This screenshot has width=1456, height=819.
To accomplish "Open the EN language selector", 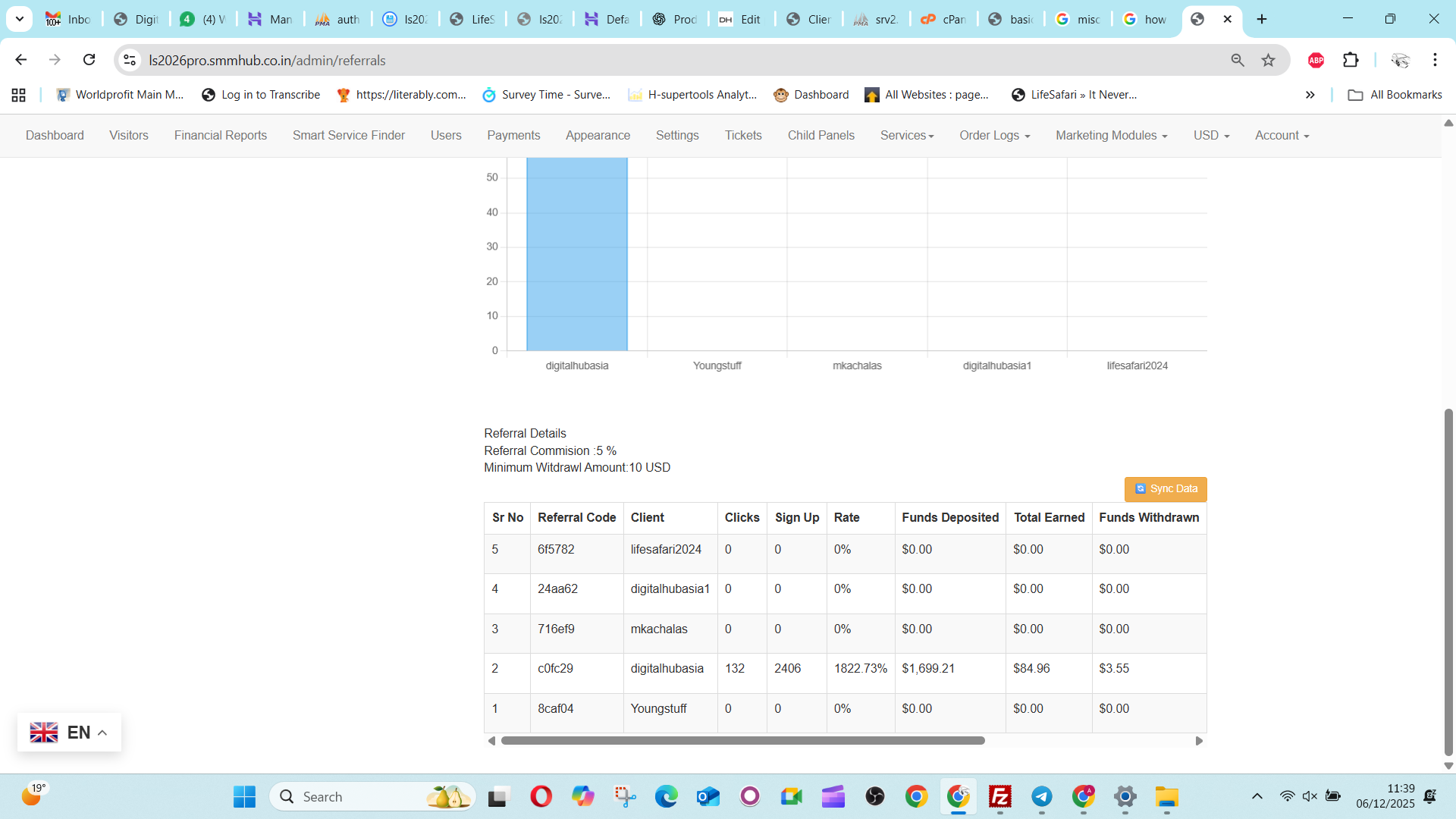I will (x=69, y=733).
